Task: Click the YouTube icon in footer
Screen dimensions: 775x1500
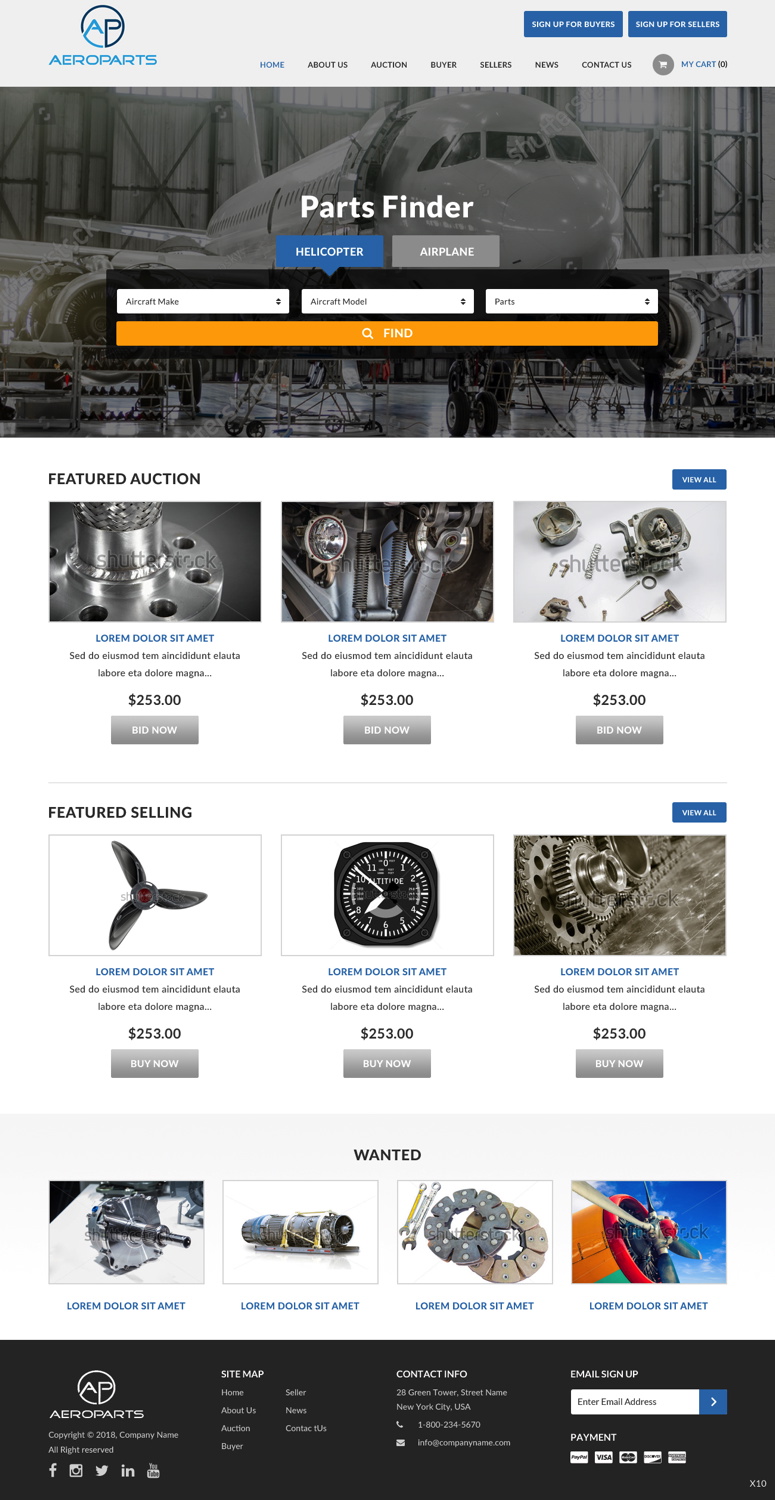Action: [x=153, y=1470]
